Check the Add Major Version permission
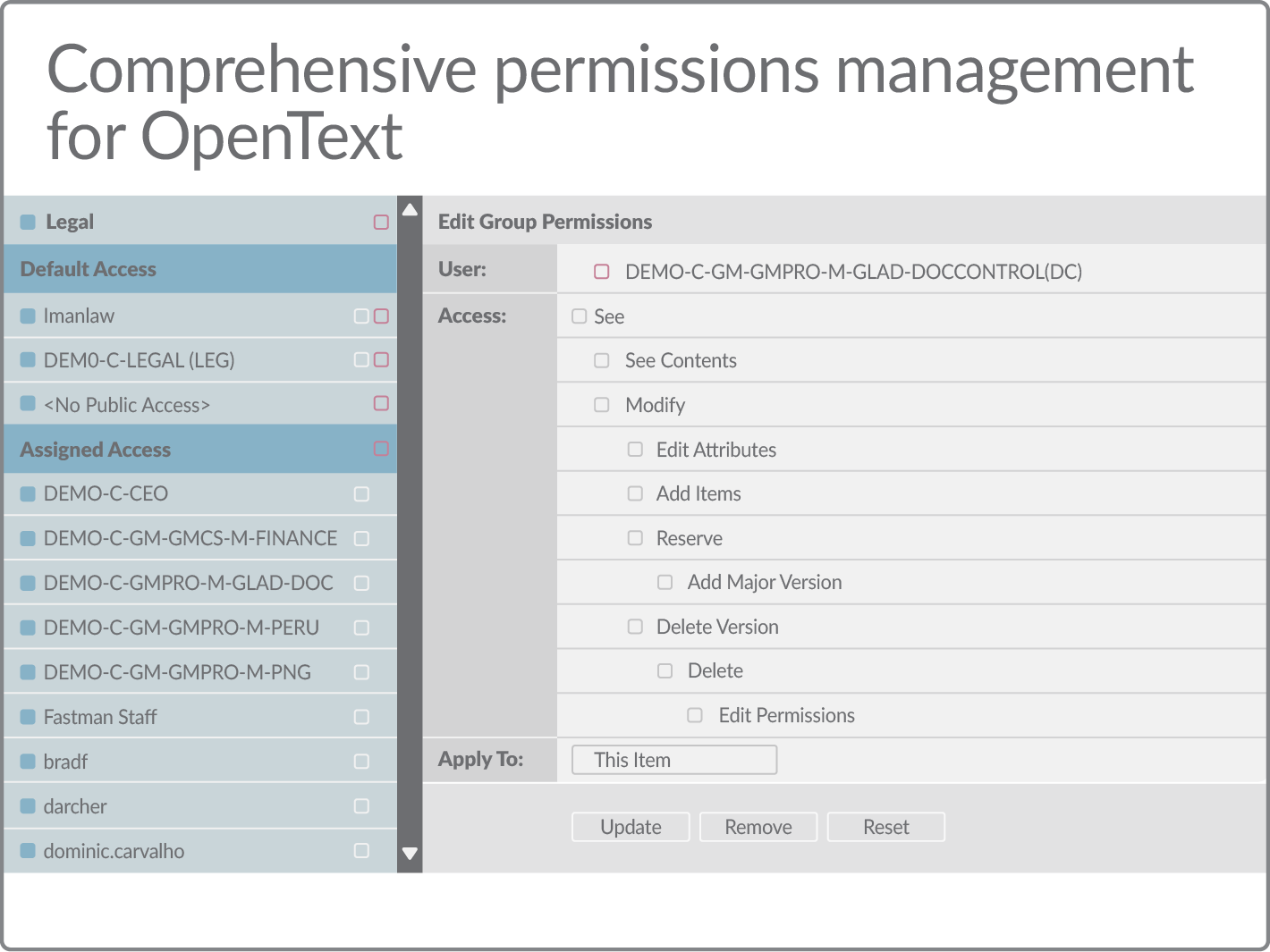 click(665, 582)
